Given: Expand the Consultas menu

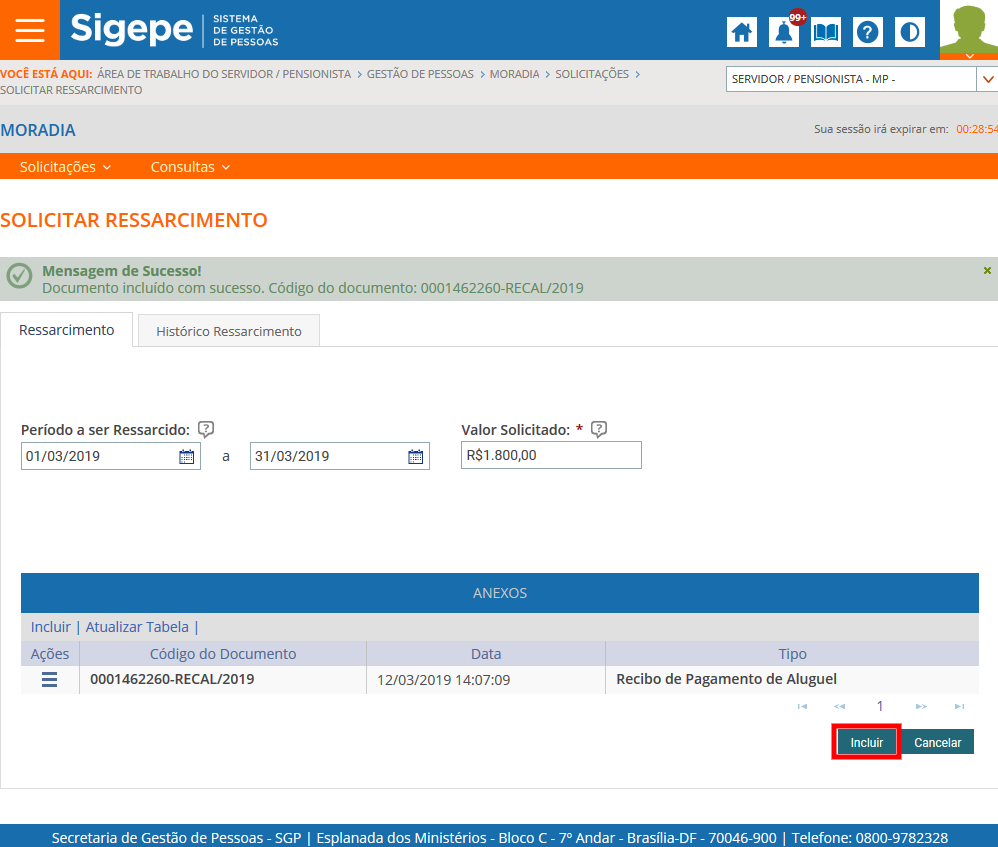Looking at the screenshot, I should (x=190, y=167).
